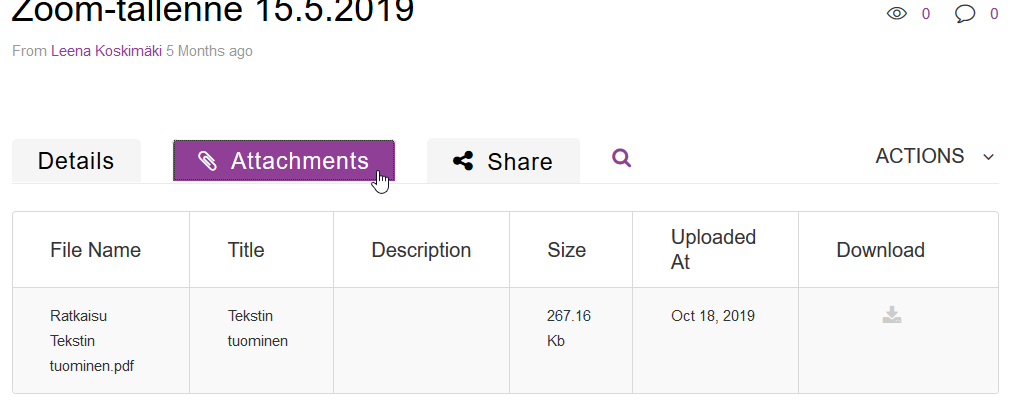Click the comments count number
1010x416 pixels.
pos(994,14)
